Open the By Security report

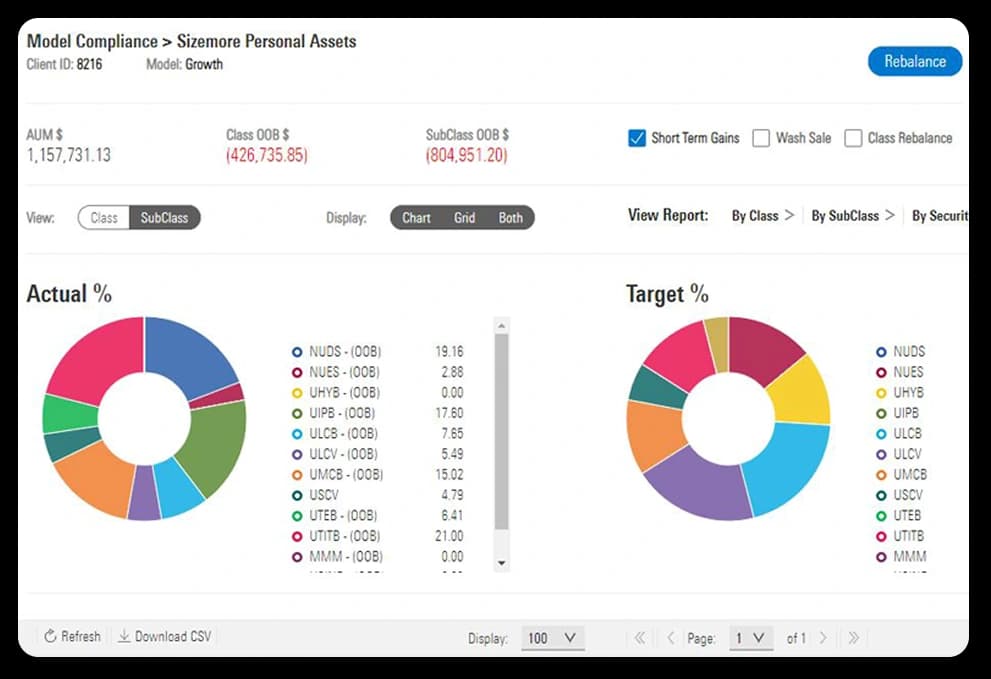pos(940,216)
